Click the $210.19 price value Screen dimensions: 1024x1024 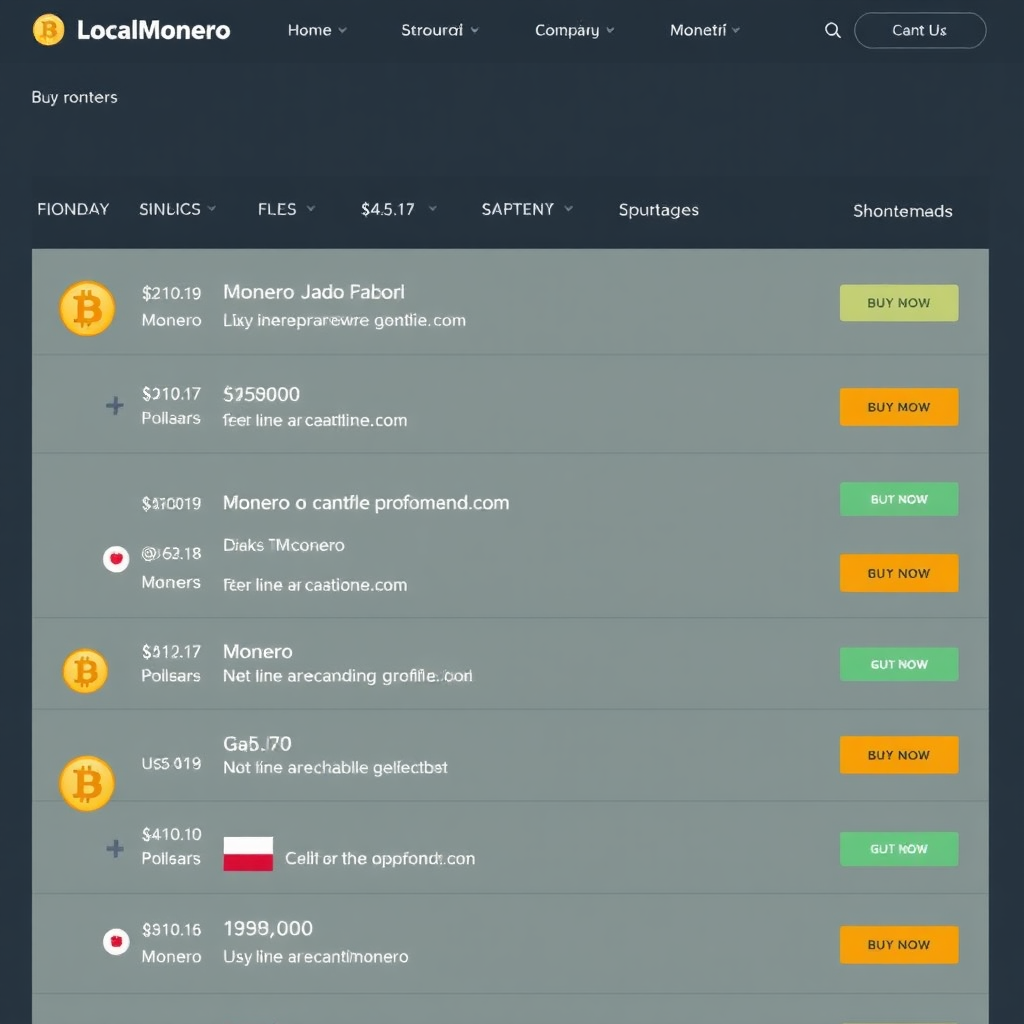coord(171,293)
